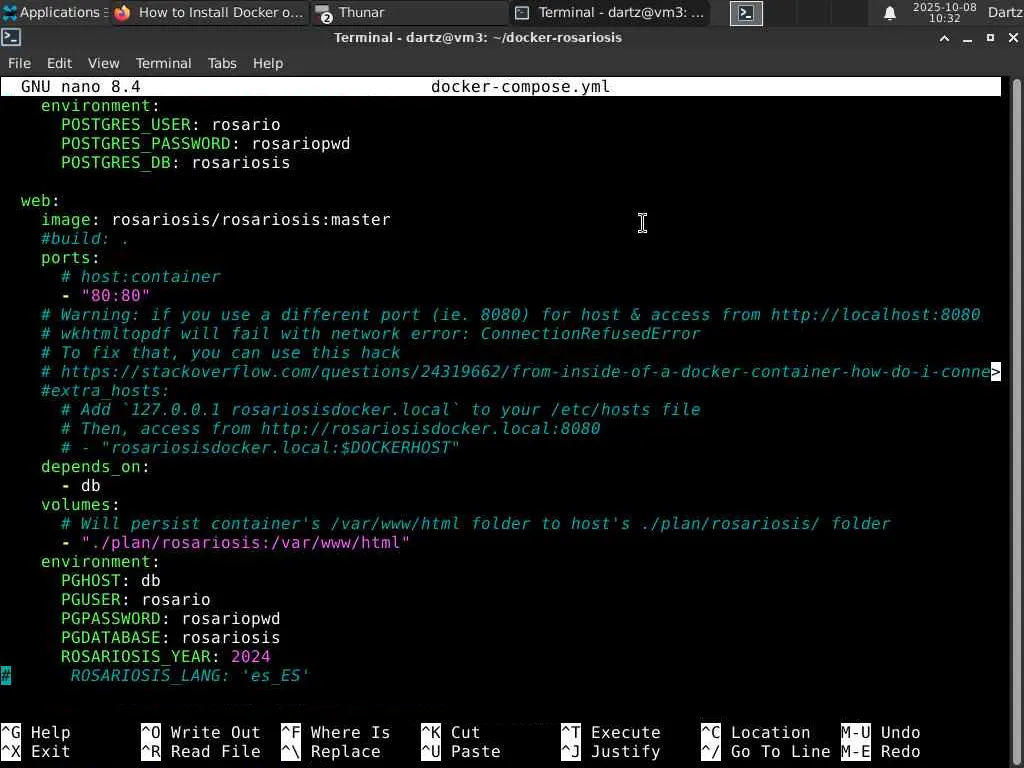
Task: Click the Thunar file manager icon
Action: pos(324,14)
